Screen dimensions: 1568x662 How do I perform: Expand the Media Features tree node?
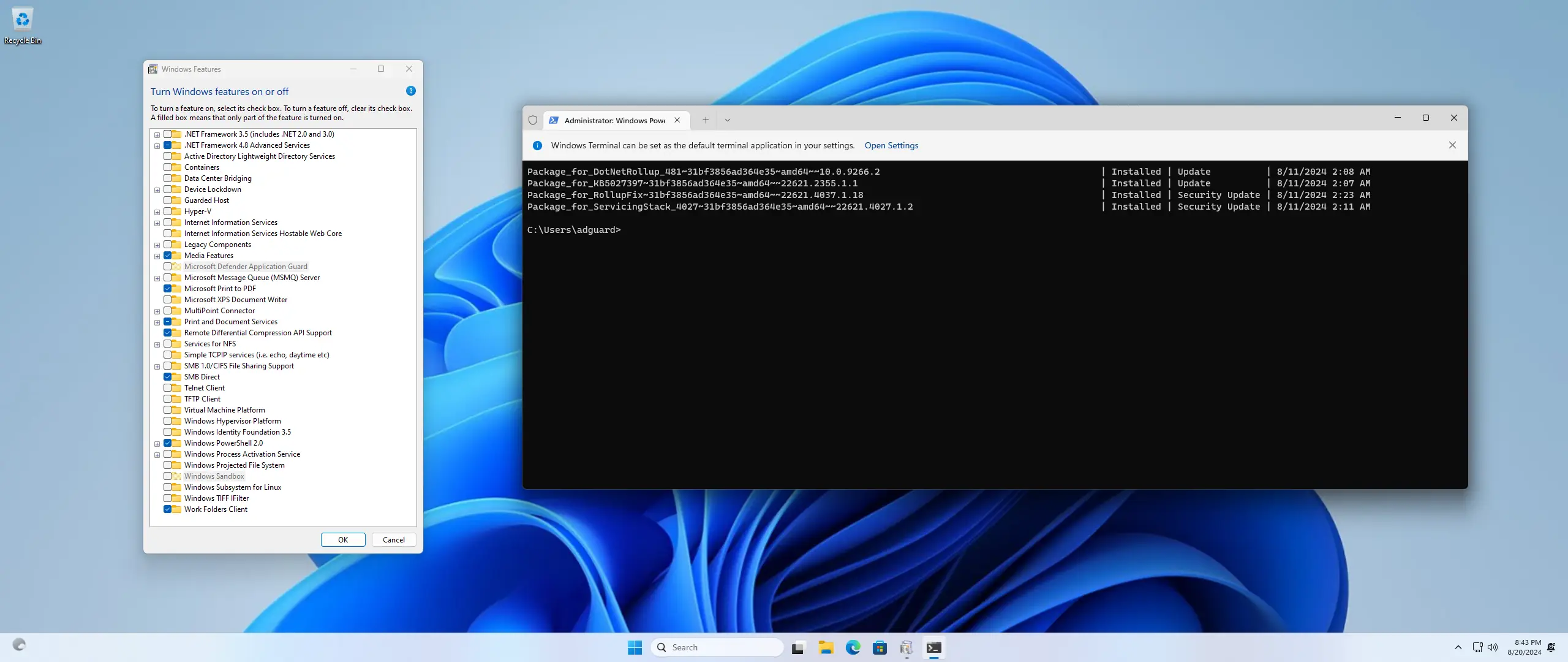pos(157,256)
